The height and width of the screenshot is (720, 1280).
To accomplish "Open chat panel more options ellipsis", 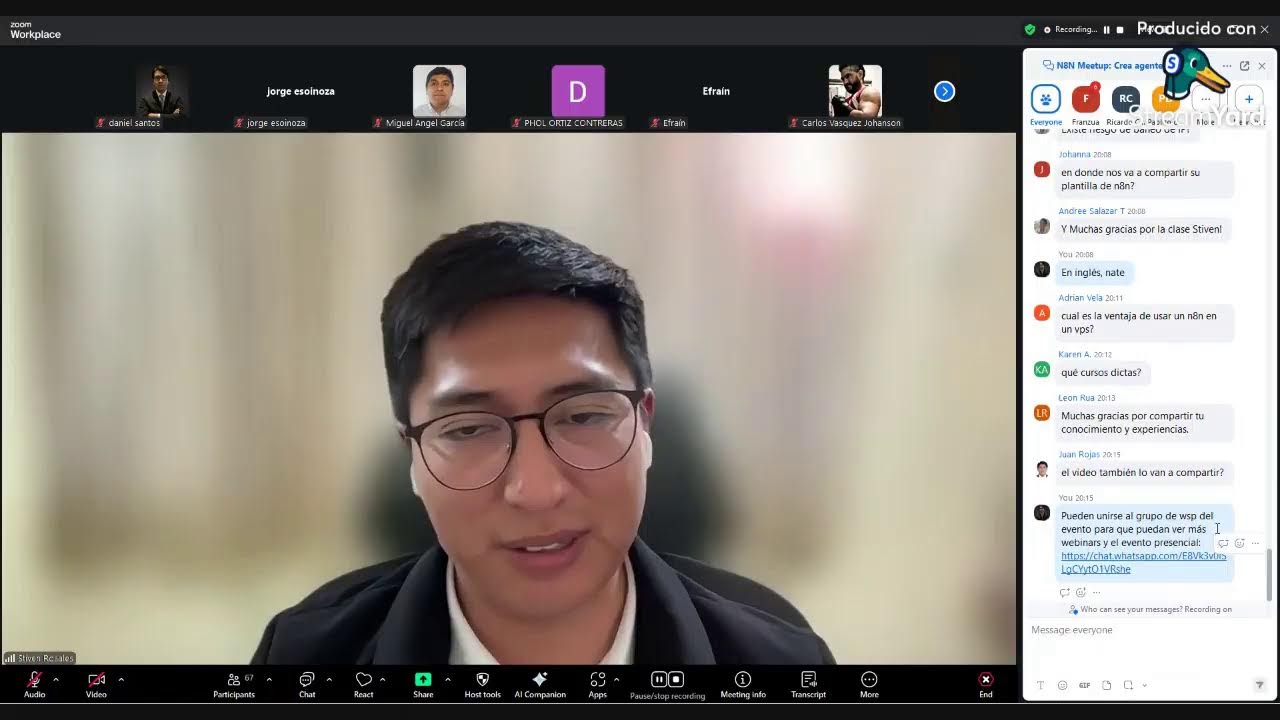I will click(1227, 66).
